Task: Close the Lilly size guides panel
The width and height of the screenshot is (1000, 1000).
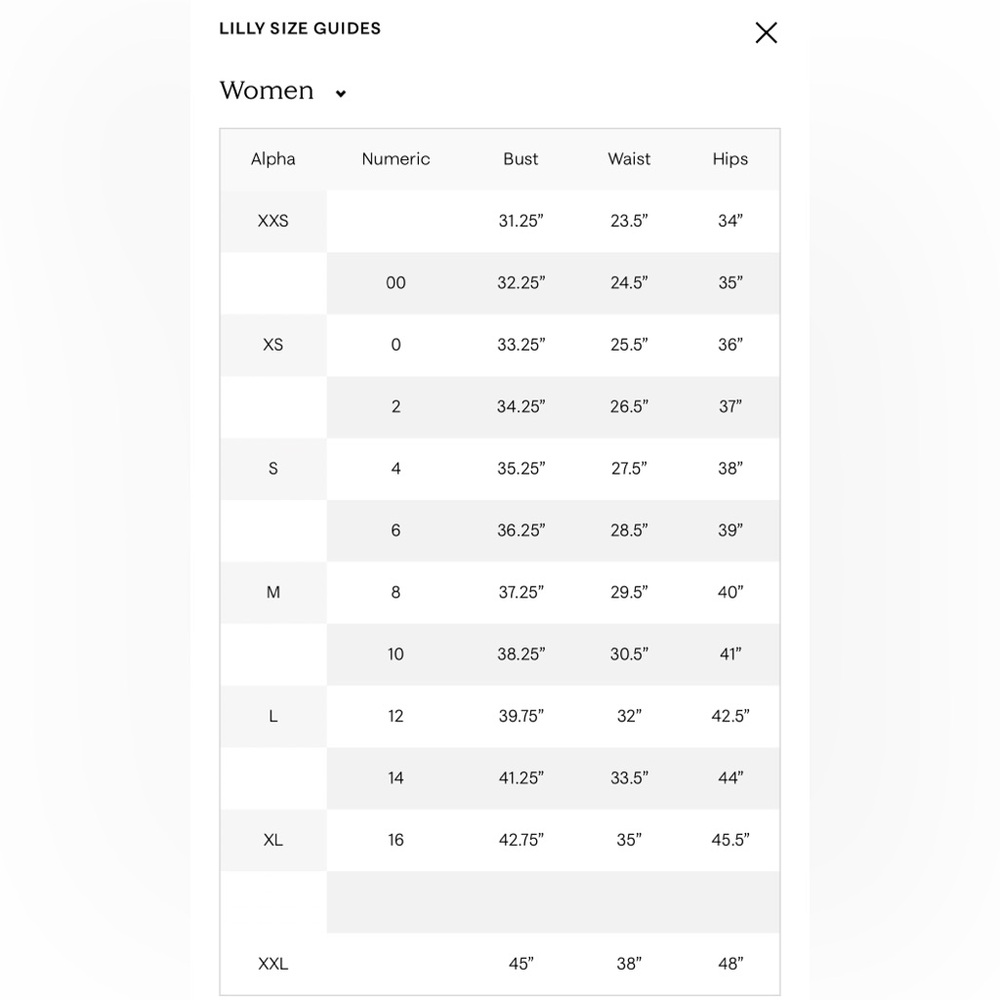Action: pos(766,33)
